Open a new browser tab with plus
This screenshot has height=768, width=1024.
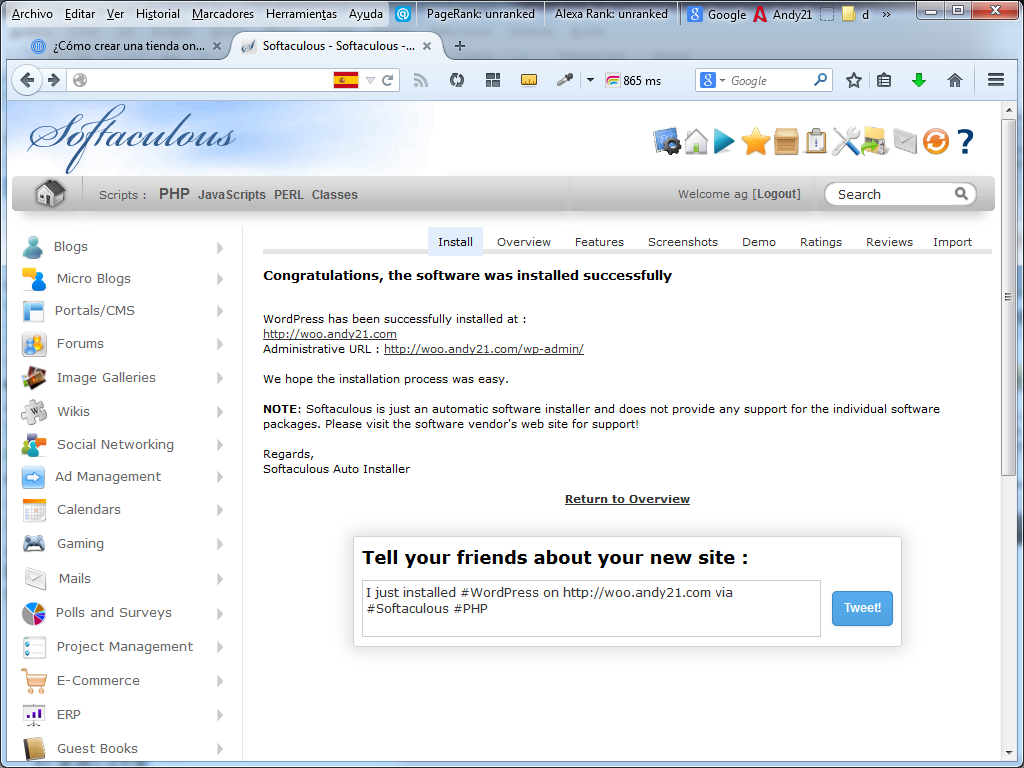coord(460,46)
